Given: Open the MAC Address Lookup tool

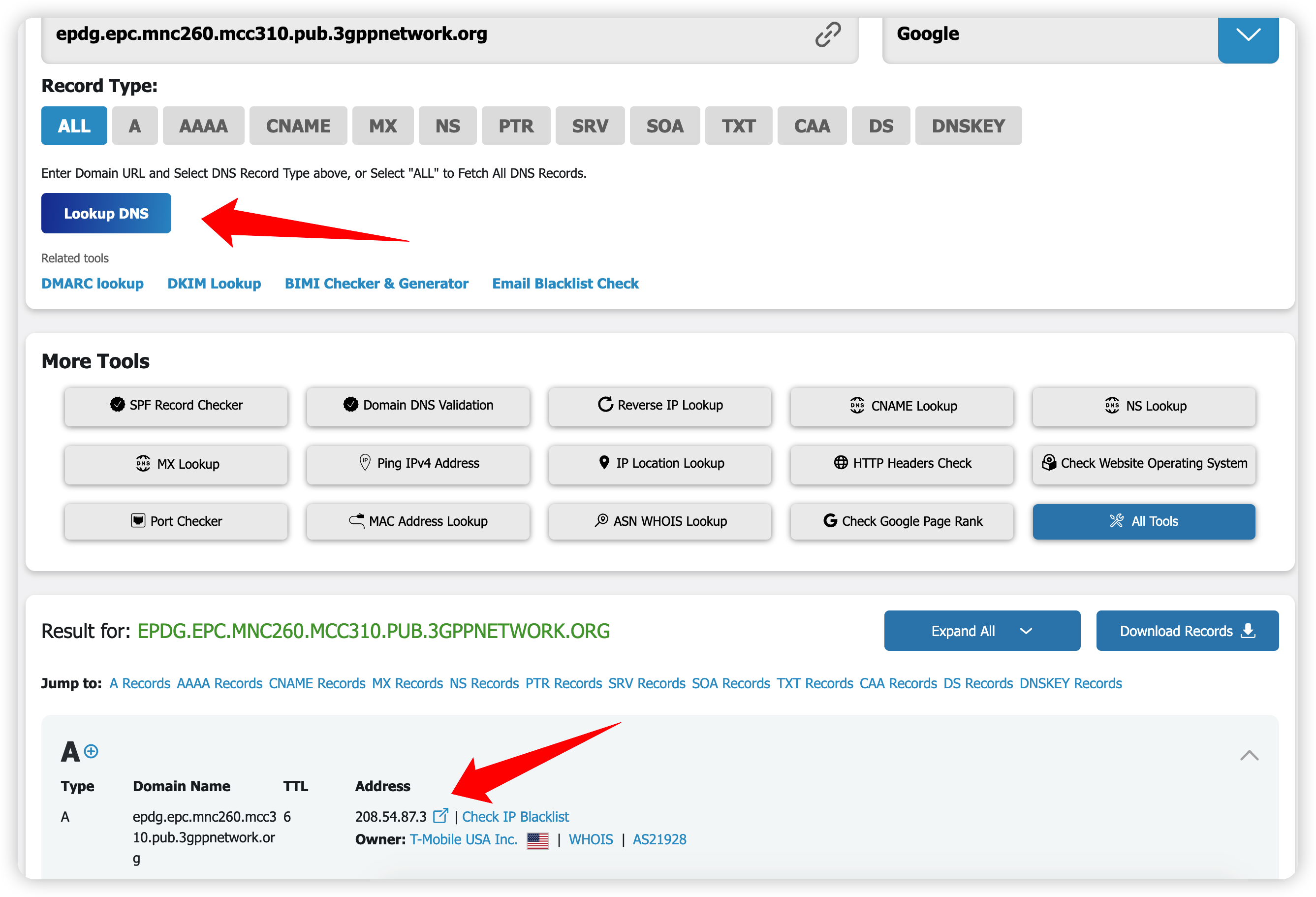Looking at the screenshot, I should tap(418, 521).
